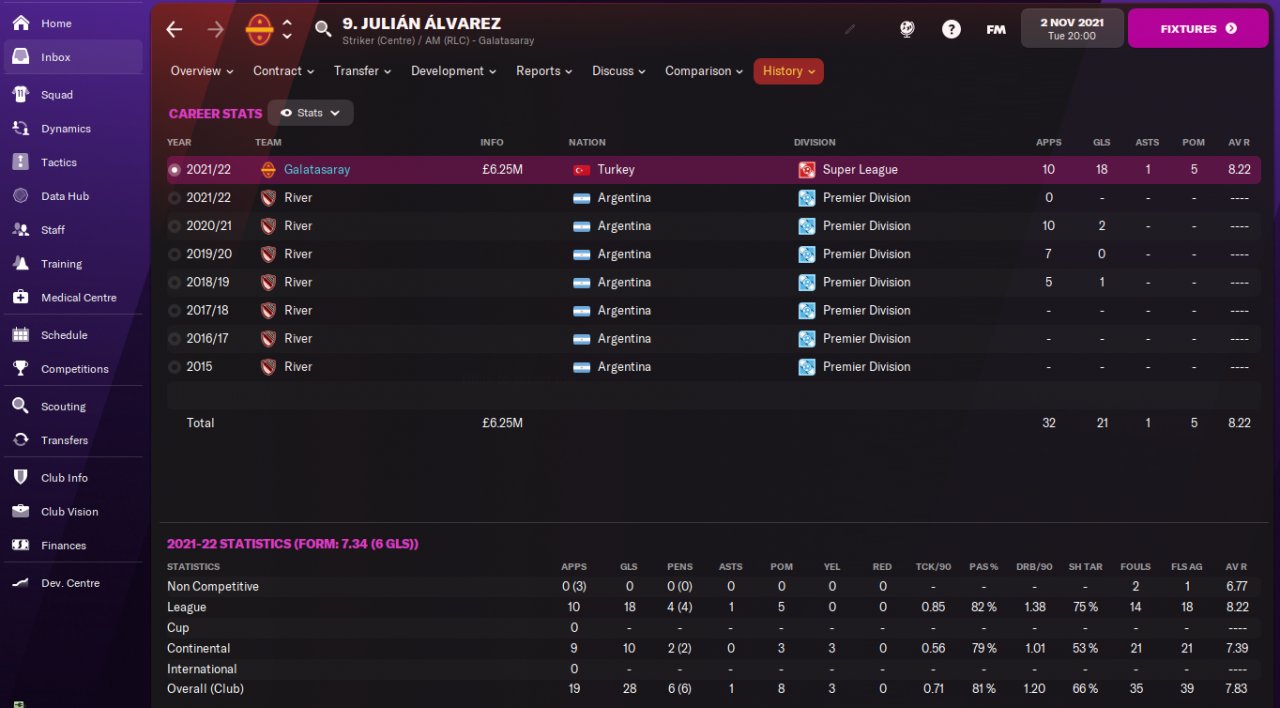Expand the Development dropdown menu
1280x708 pixels.
tap(455, 71)
